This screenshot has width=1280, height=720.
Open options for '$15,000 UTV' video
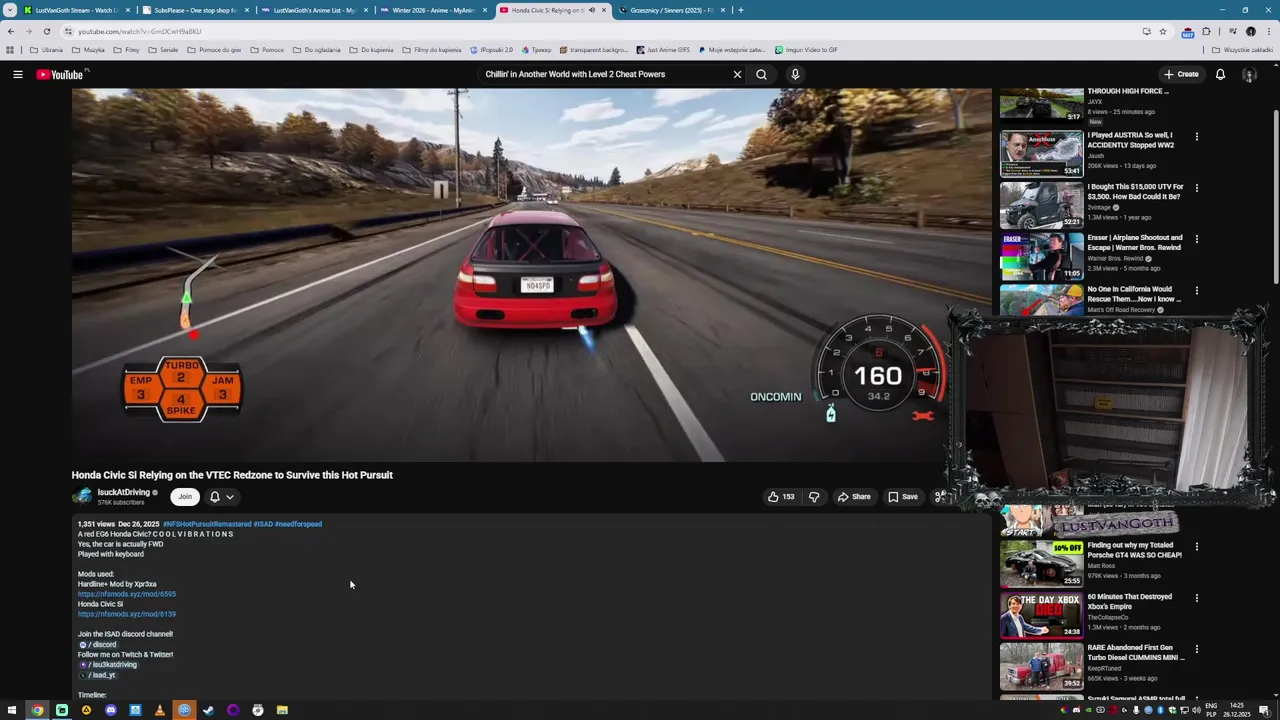1196,188
